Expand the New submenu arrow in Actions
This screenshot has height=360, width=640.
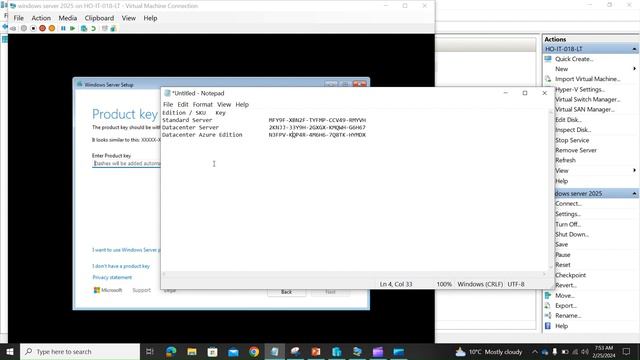(634, 69)
